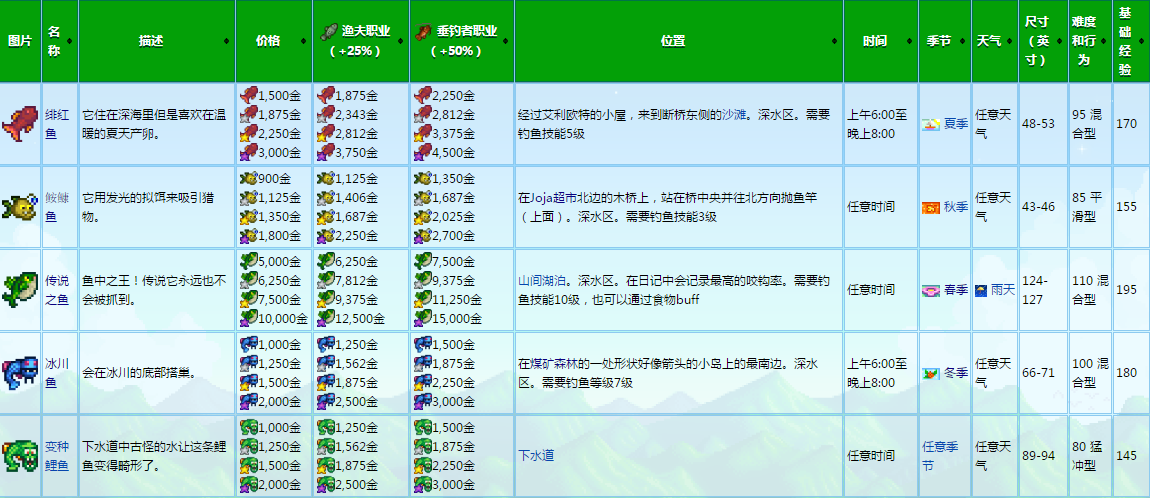
Task: Click the rain icon beside 雨天
Action: point(981,290)
